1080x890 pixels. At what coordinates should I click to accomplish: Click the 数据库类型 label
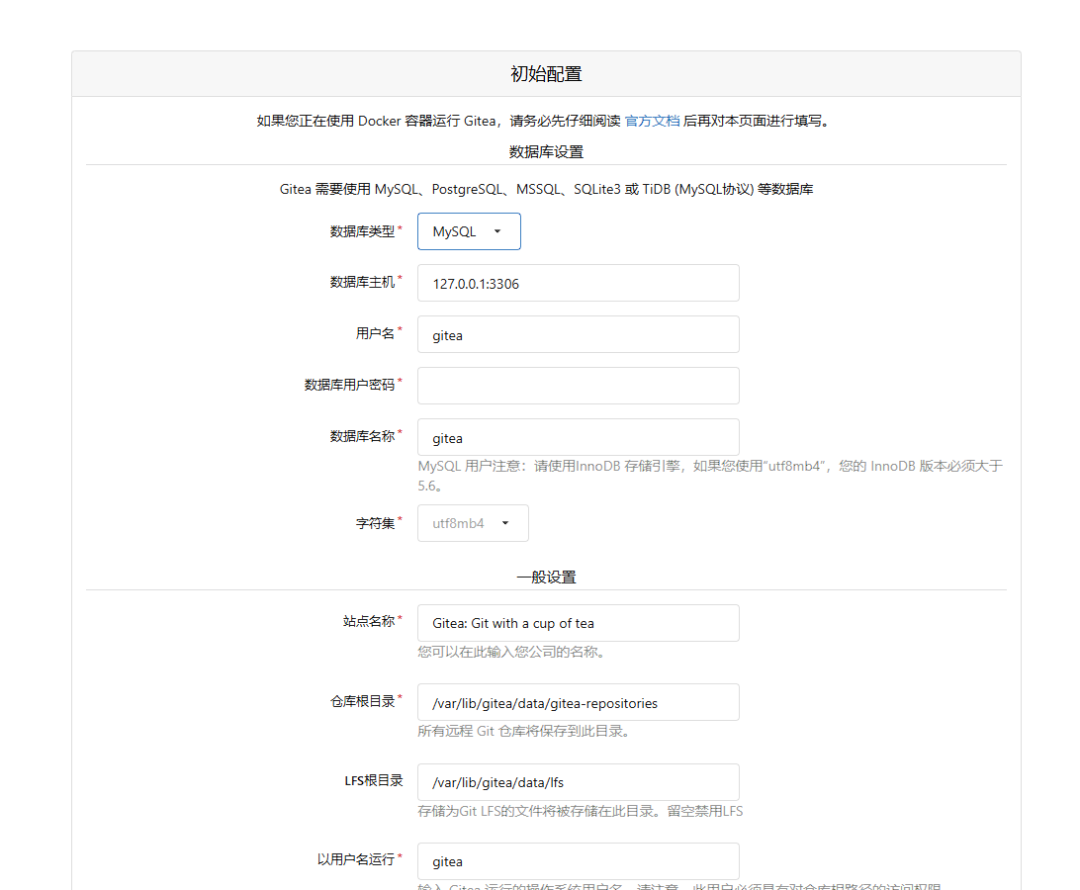pyautogui.click(x=362, y=231)
